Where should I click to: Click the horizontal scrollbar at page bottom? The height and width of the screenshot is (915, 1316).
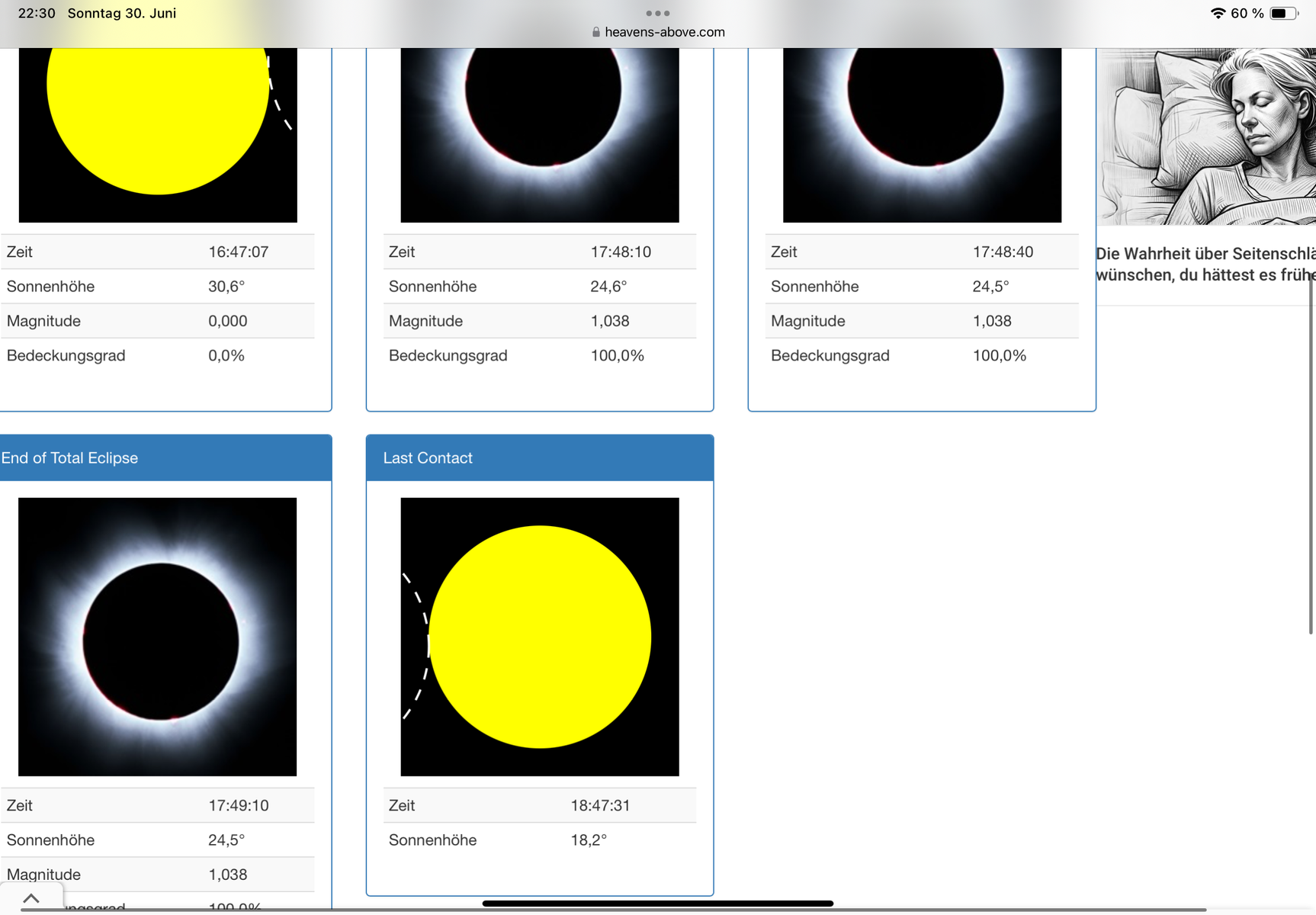[610, 910]
